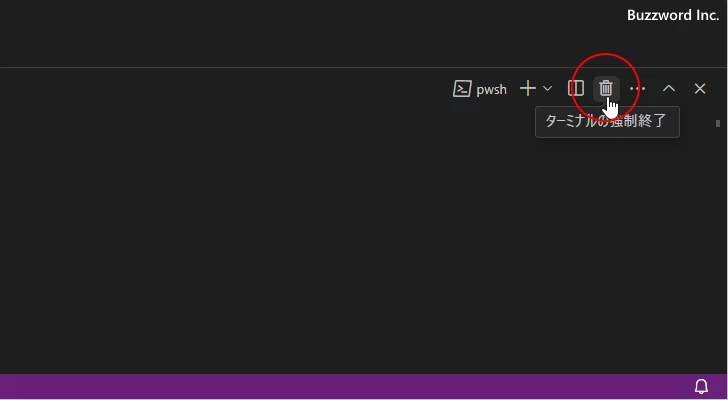
Task: Maximize the panel with the up chevron
Action: tap(669, 88)
